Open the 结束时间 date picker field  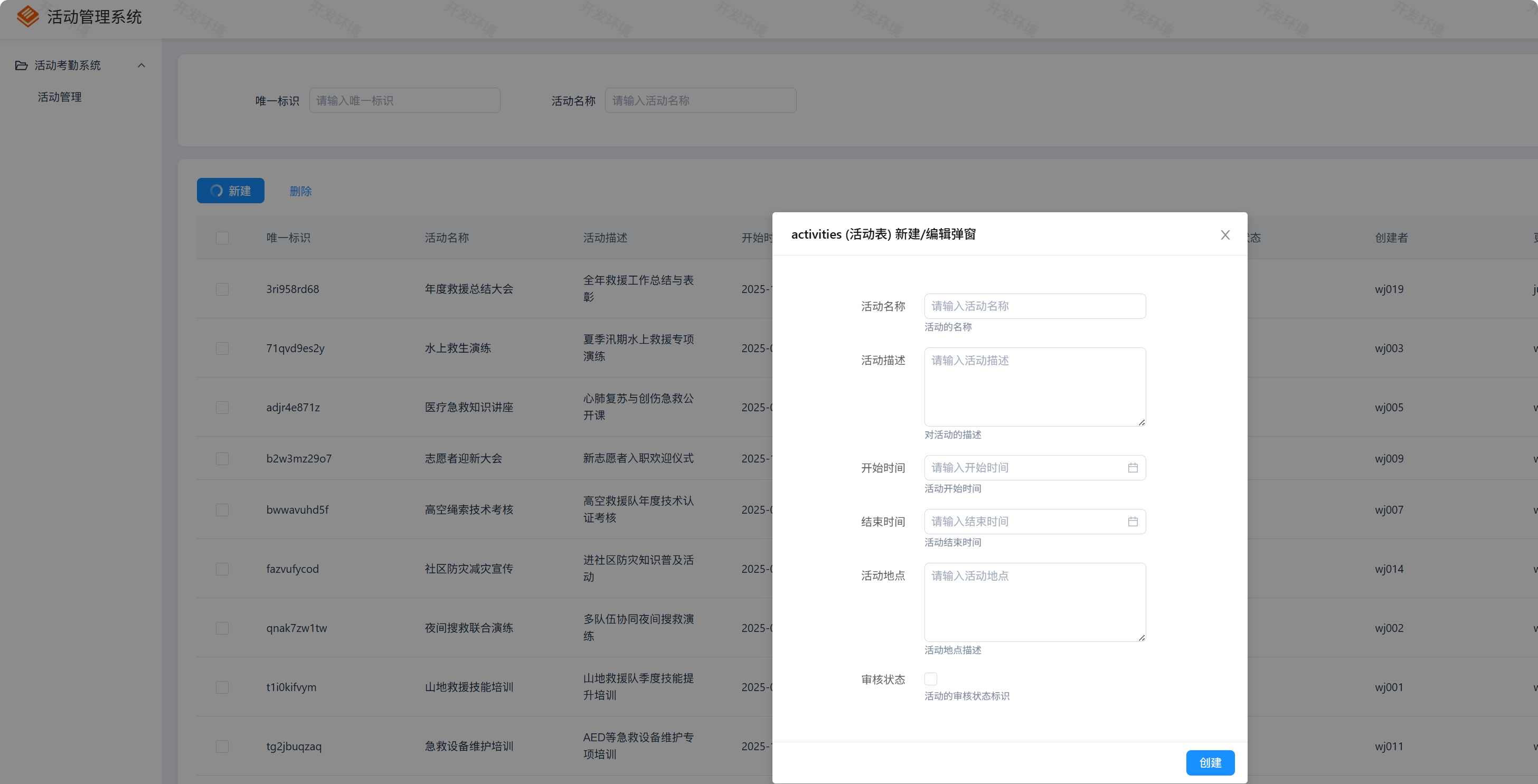[x=1024, y=521]
